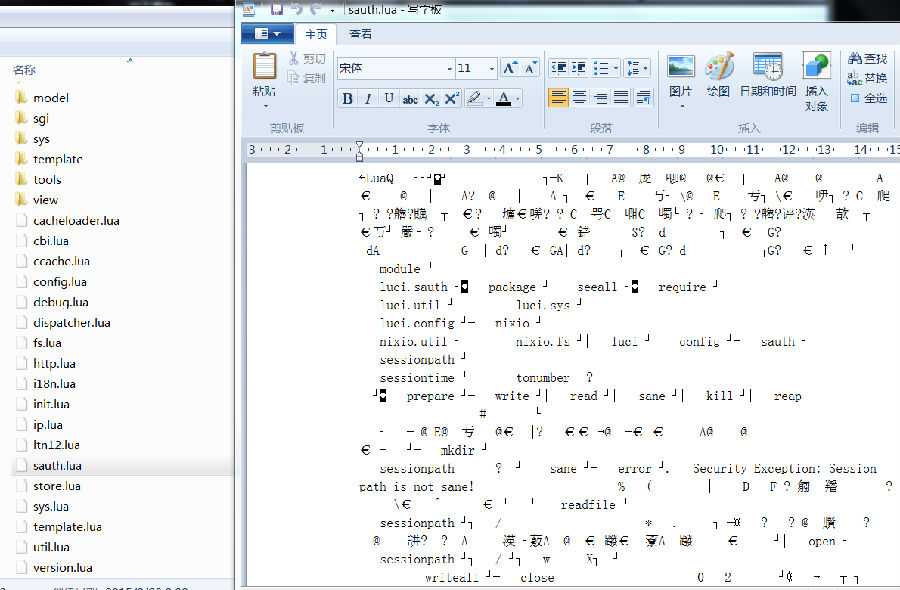Toggle Strikethrough formatting
This screenshot has width=900, height=590.
click(410, 99)
